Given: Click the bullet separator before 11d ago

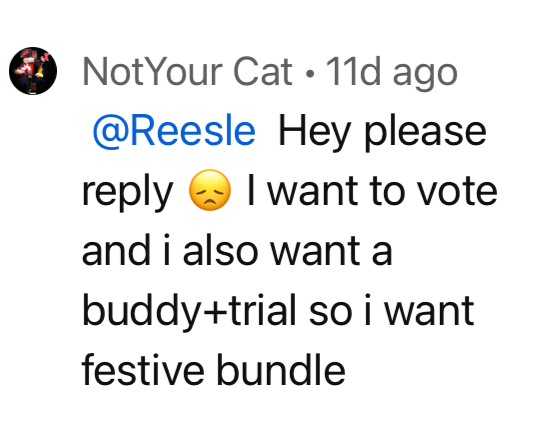Looking at the screenshot, I should click(x=310, y=74).
